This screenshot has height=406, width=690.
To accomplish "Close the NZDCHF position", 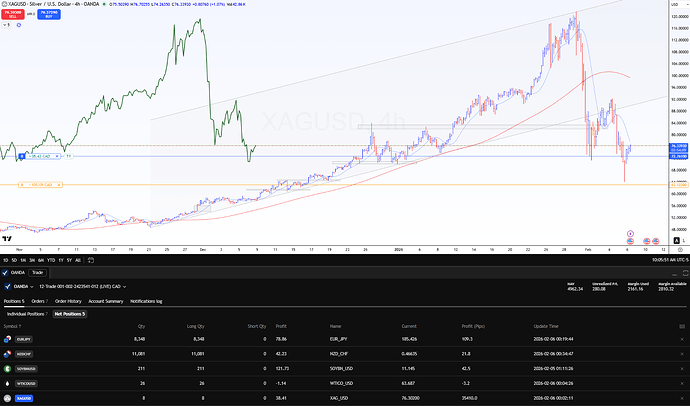I will pos(682,354).
